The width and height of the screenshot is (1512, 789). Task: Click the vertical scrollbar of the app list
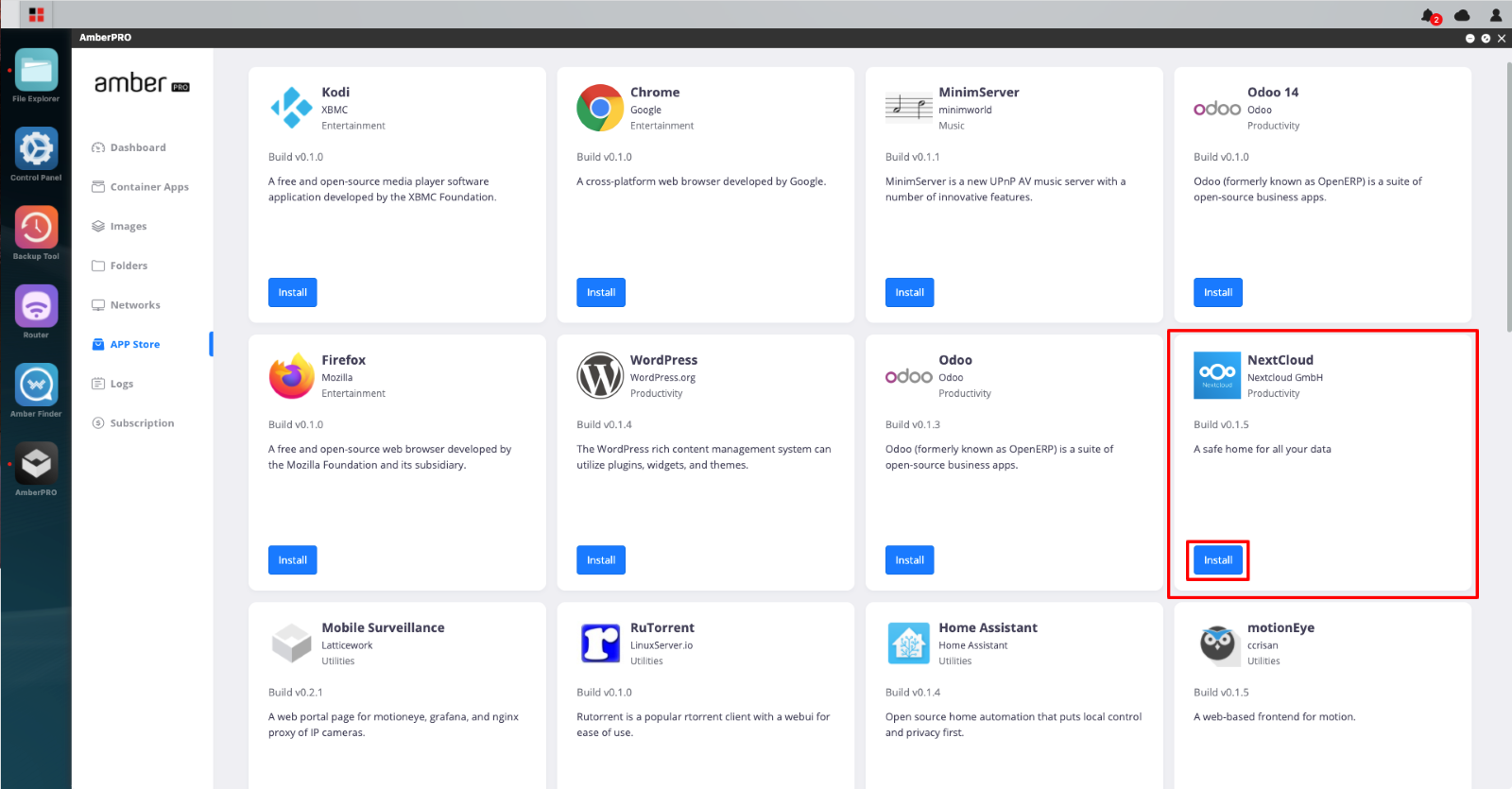coord(1508,197)
